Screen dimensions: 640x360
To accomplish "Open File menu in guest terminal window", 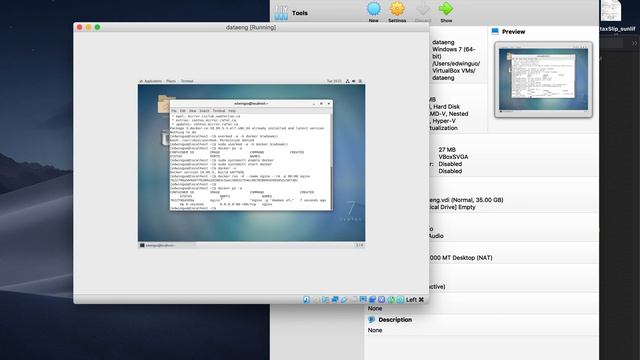I will point(174,111).
